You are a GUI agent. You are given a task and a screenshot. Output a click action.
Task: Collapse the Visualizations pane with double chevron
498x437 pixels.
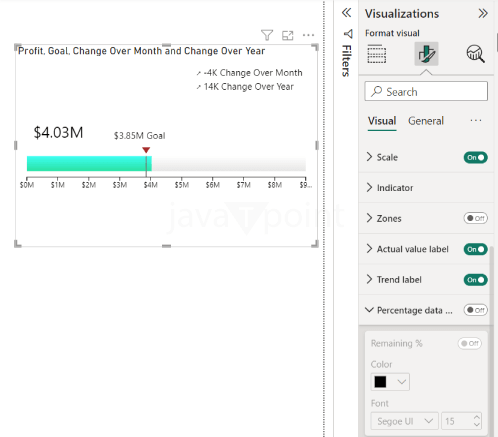(x=483, y=13)
